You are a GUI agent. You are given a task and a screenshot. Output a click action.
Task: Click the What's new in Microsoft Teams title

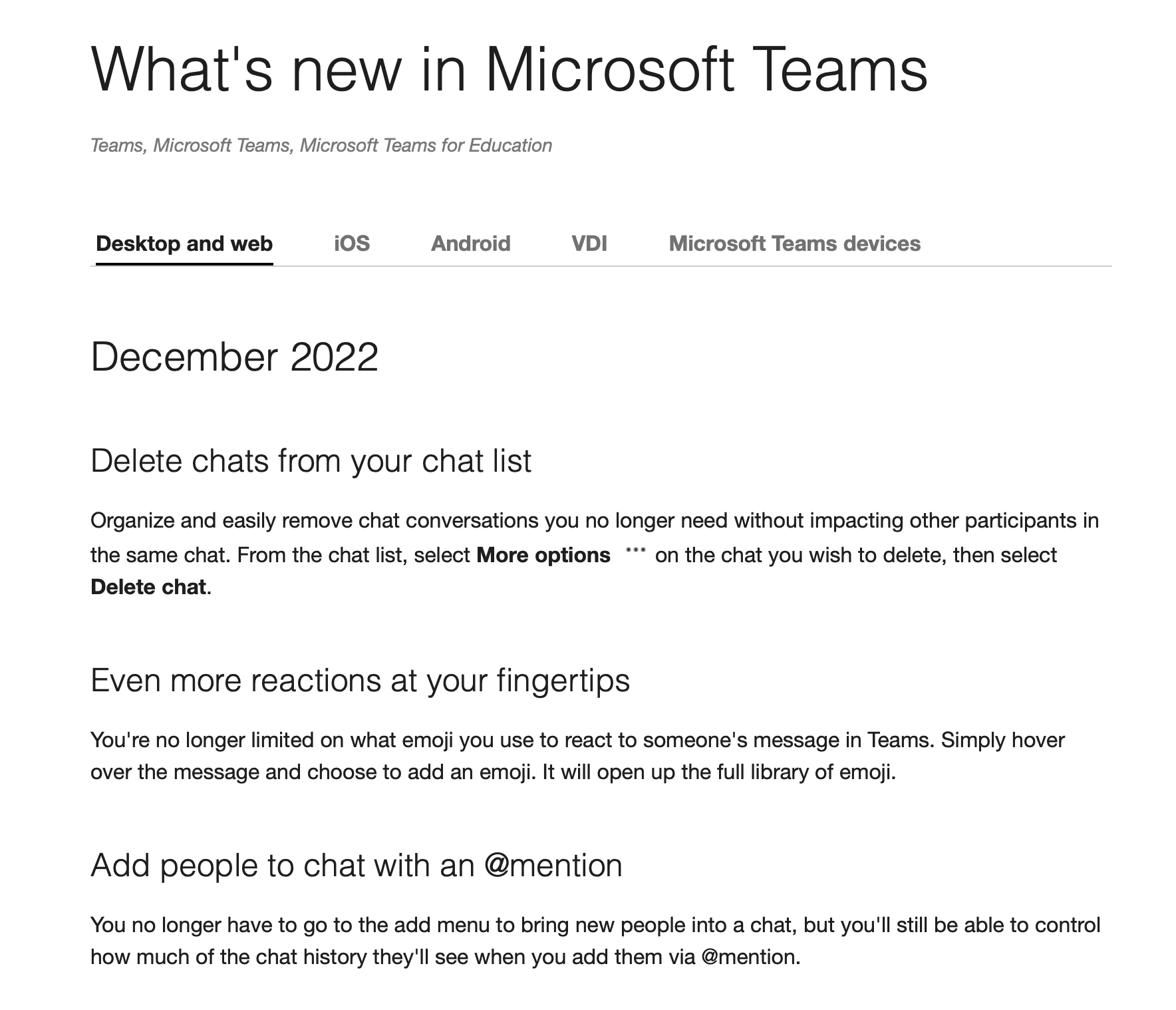point(510,69)
